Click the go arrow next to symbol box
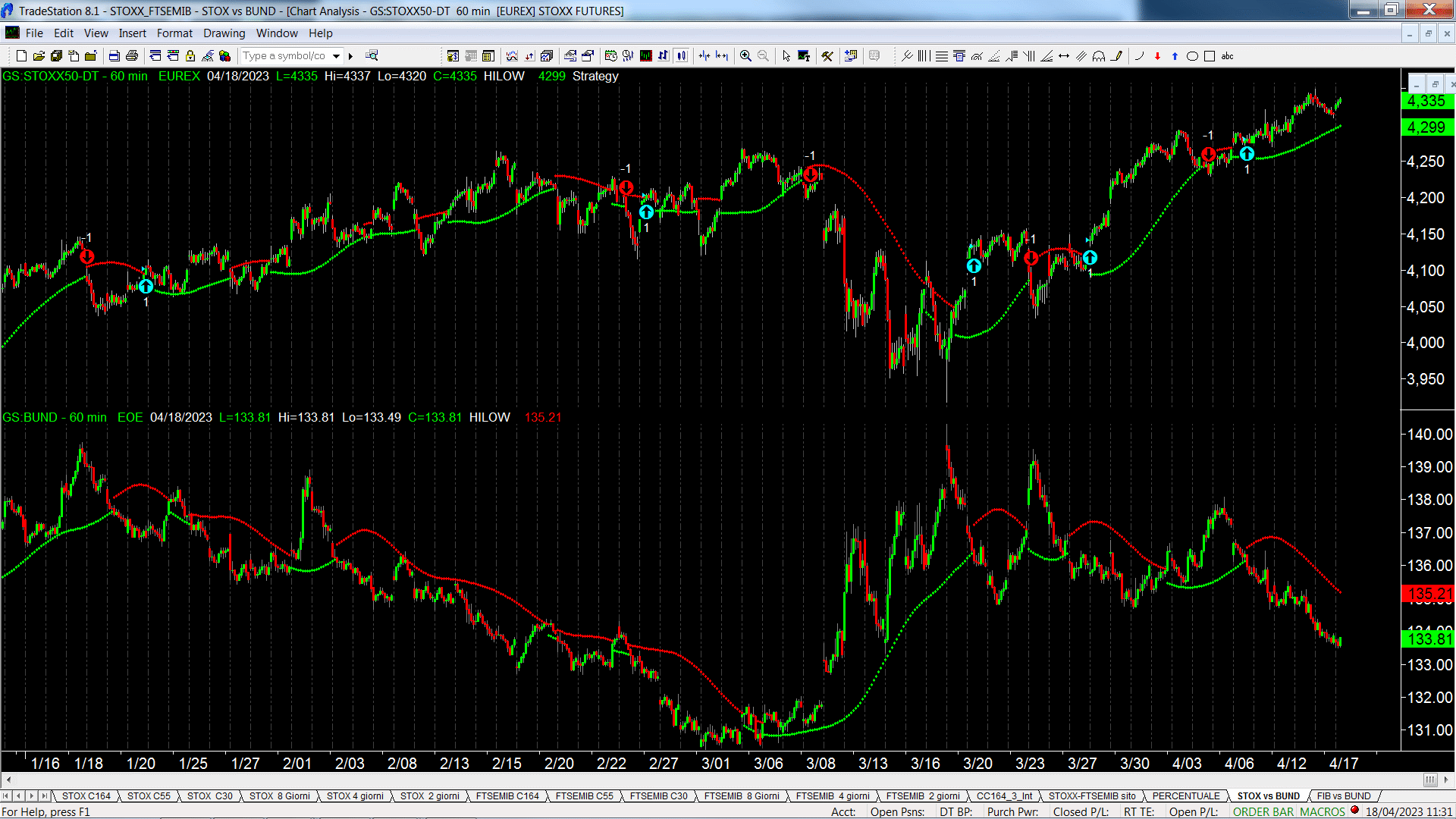 click(350, 56)
